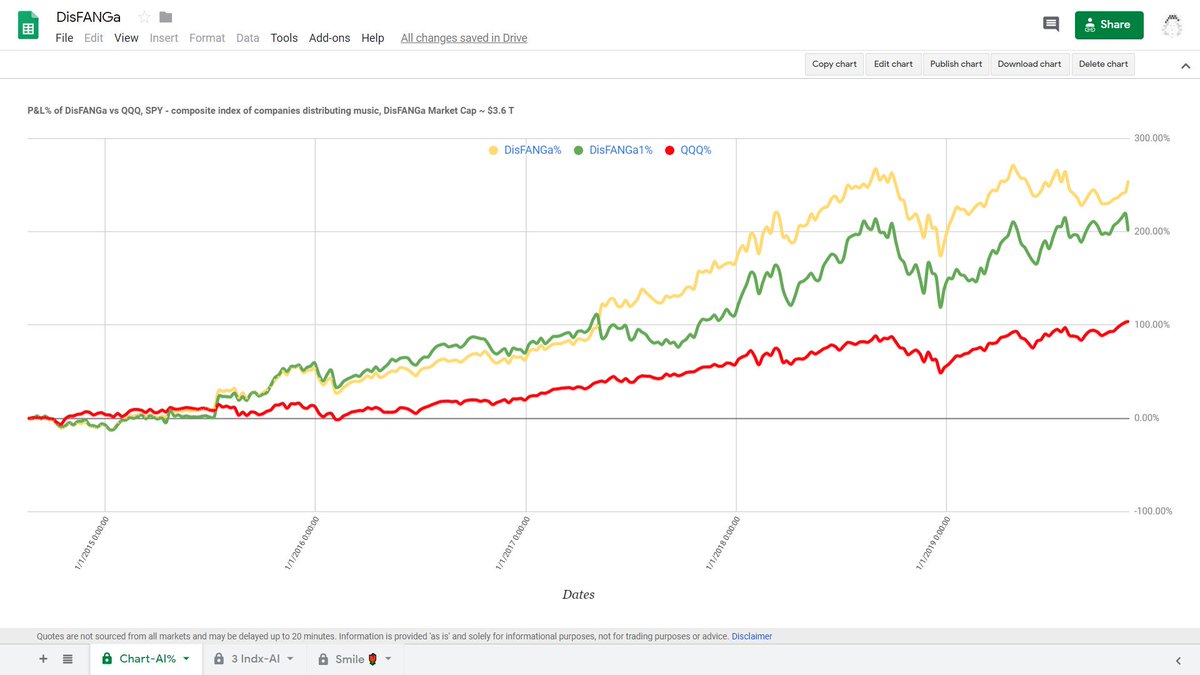
Task: Open the View menu
Action: coord(126,38)
